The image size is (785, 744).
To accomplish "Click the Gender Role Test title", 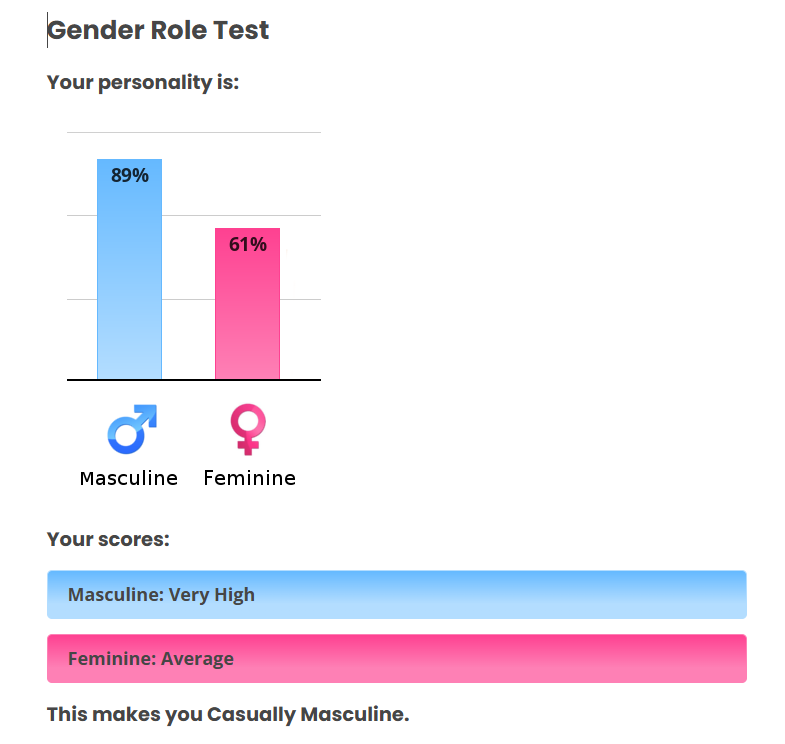I will coord(159,31).
